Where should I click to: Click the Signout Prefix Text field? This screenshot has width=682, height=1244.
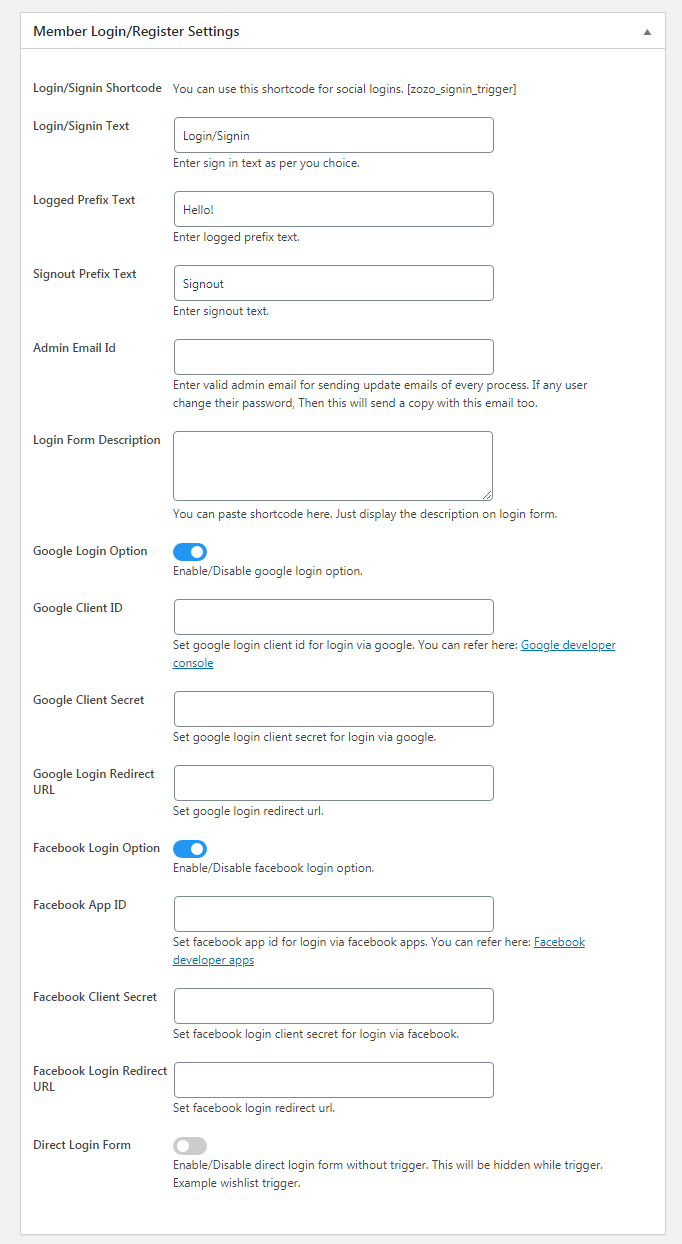(333, 283)
